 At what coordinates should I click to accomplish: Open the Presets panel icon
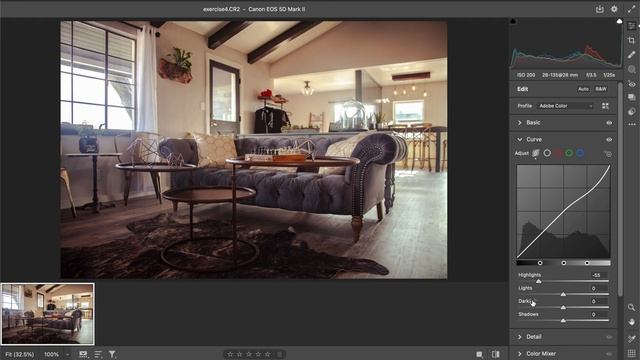tap(631, 111)
